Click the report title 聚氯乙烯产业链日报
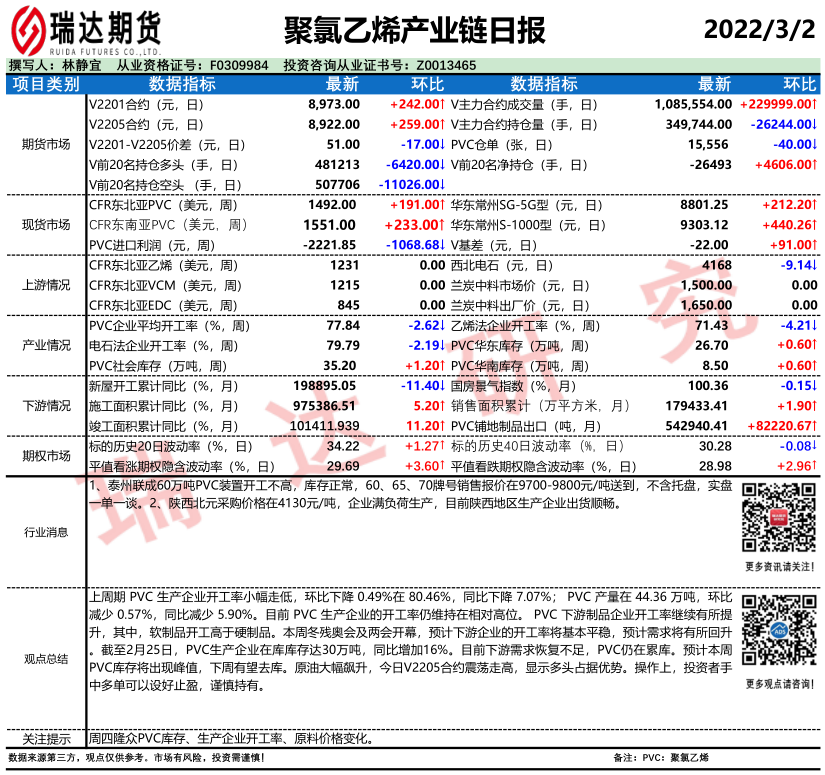The width and height of the screenshot is (825, 775). (x=415, y=30)
